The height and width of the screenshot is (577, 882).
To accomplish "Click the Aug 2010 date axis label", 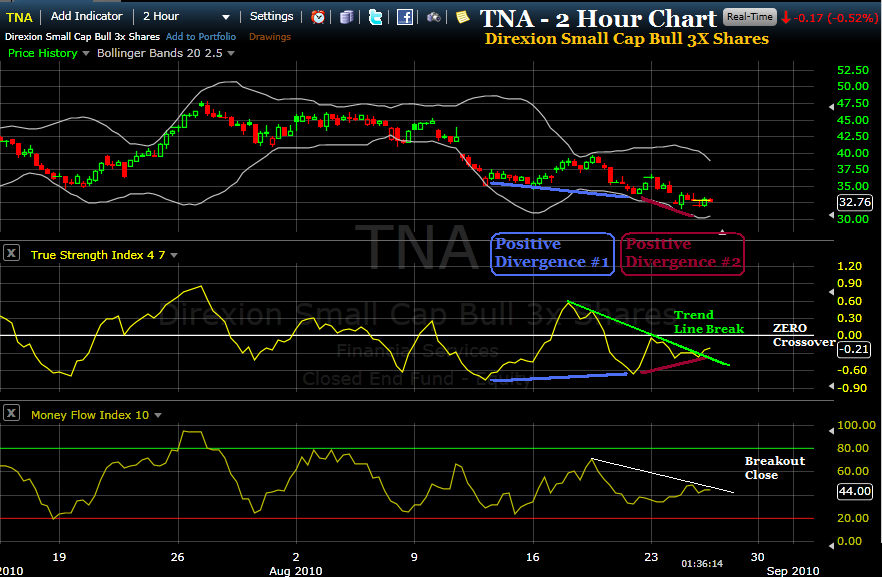I will 295,571.
